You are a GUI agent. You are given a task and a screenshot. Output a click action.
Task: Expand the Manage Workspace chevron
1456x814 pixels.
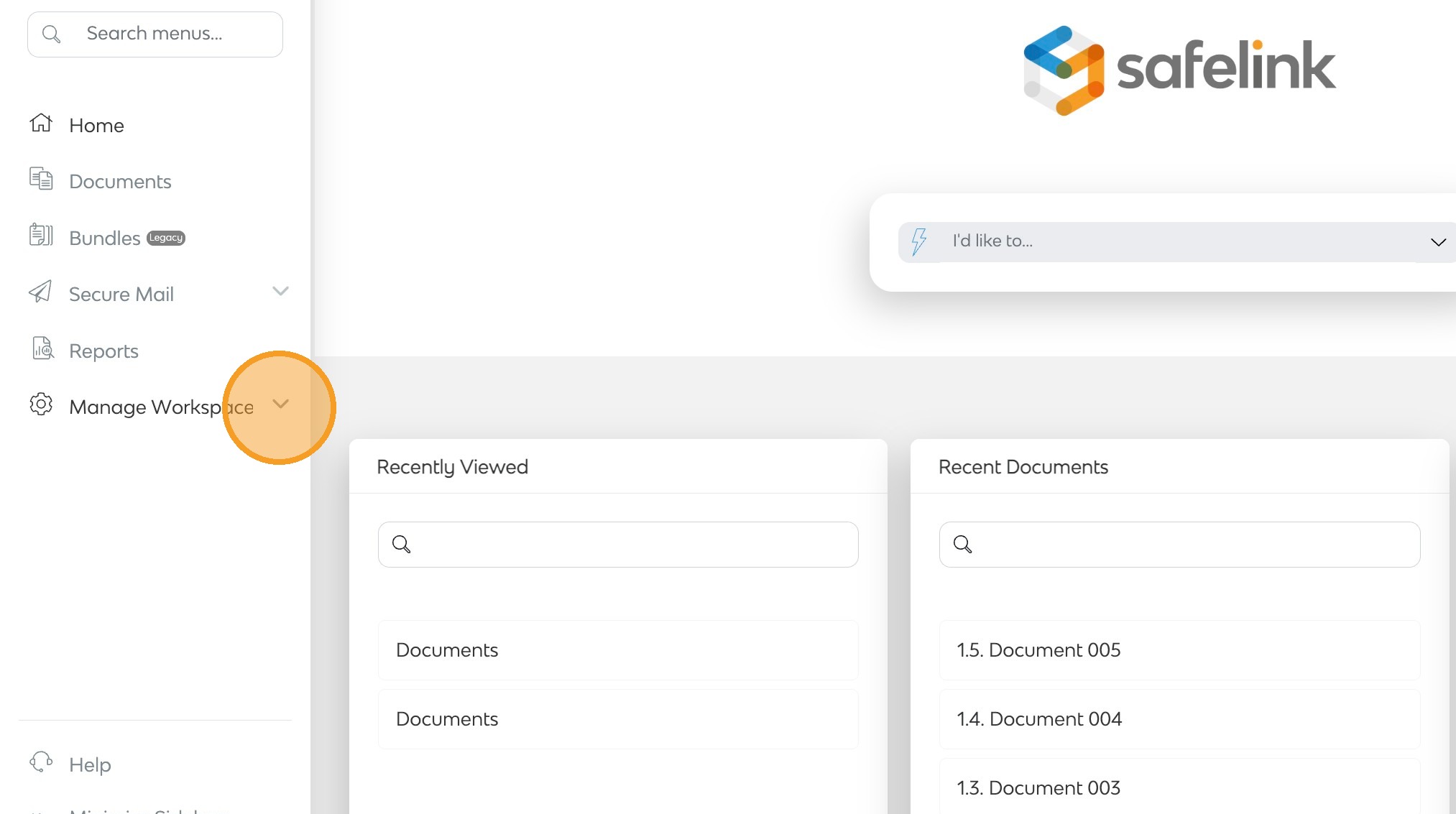coord(280,404)
